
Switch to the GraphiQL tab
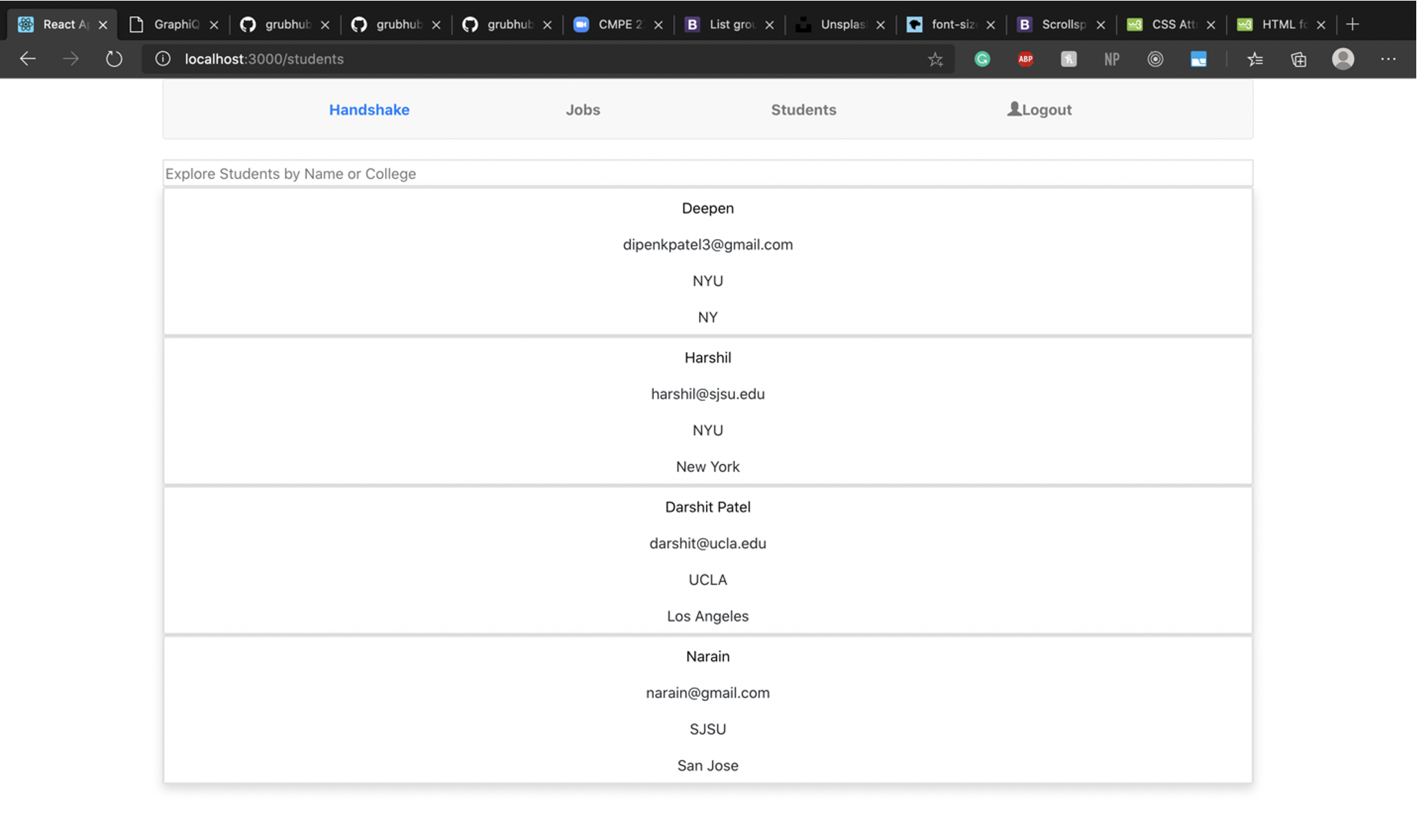click(175, 25)
